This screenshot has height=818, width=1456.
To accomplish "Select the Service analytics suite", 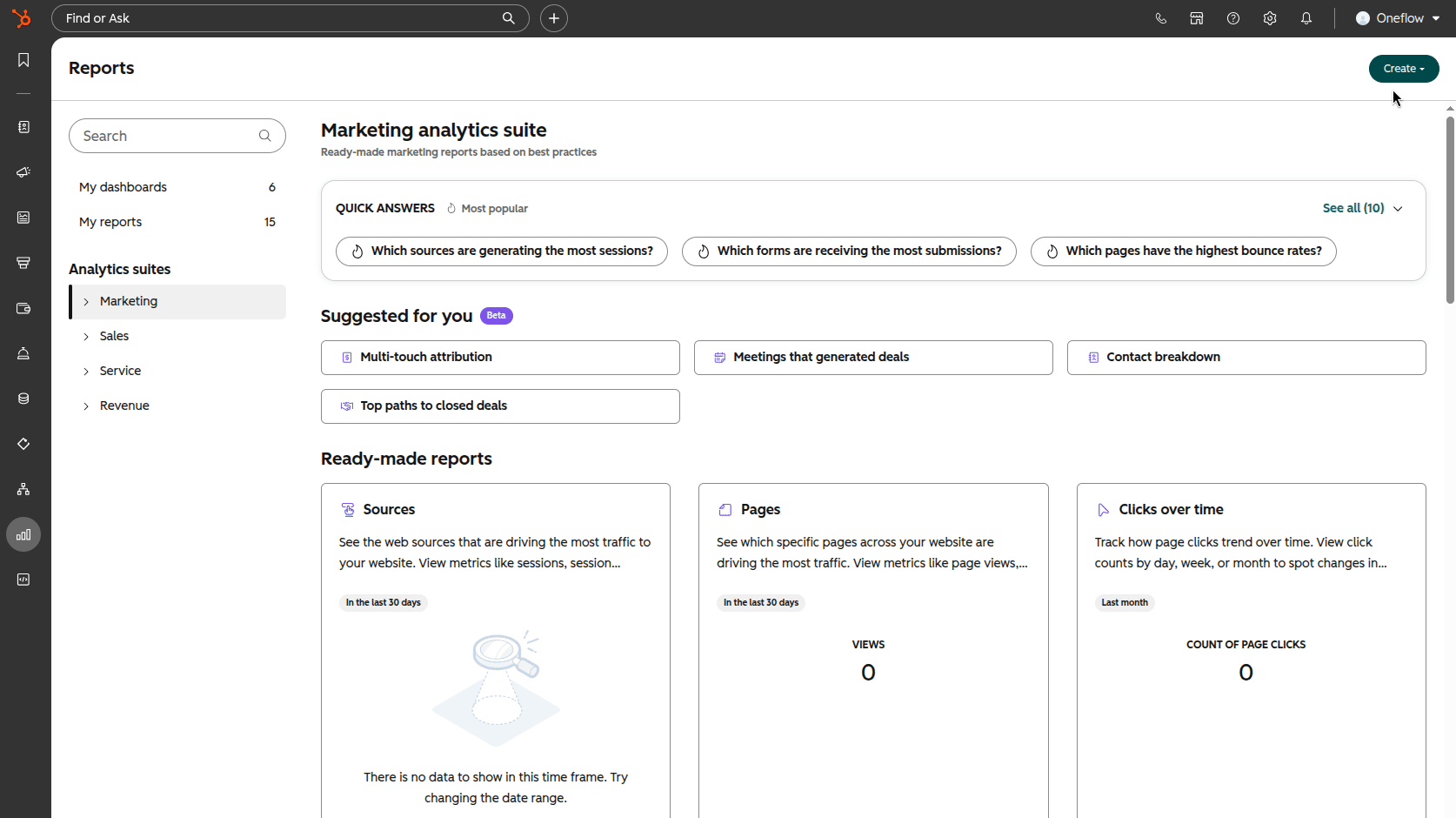I will tap(177, 372).
